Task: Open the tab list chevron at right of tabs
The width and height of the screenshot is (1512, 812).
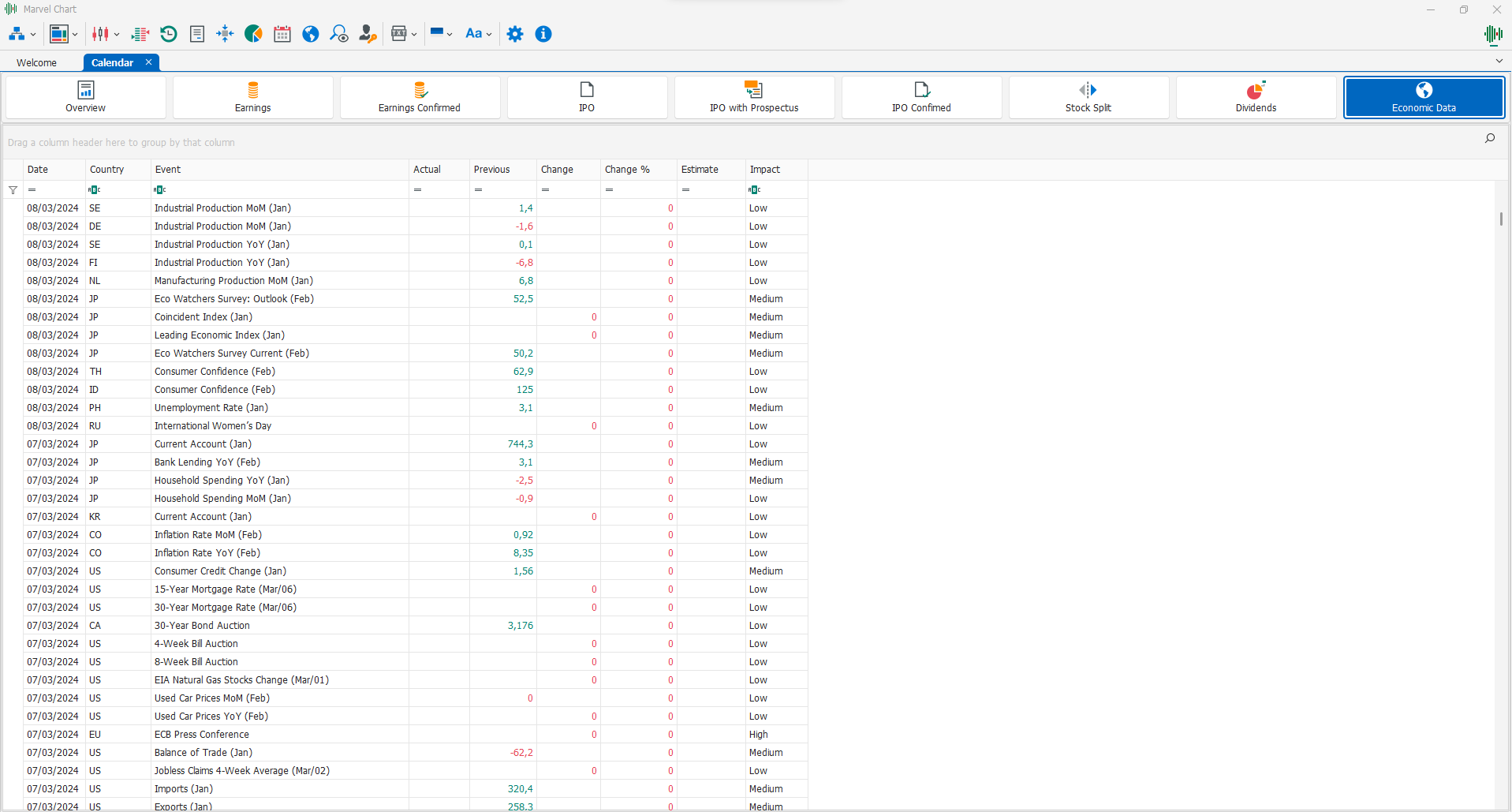Action: pyautogui.click(x=1499, y=61)
